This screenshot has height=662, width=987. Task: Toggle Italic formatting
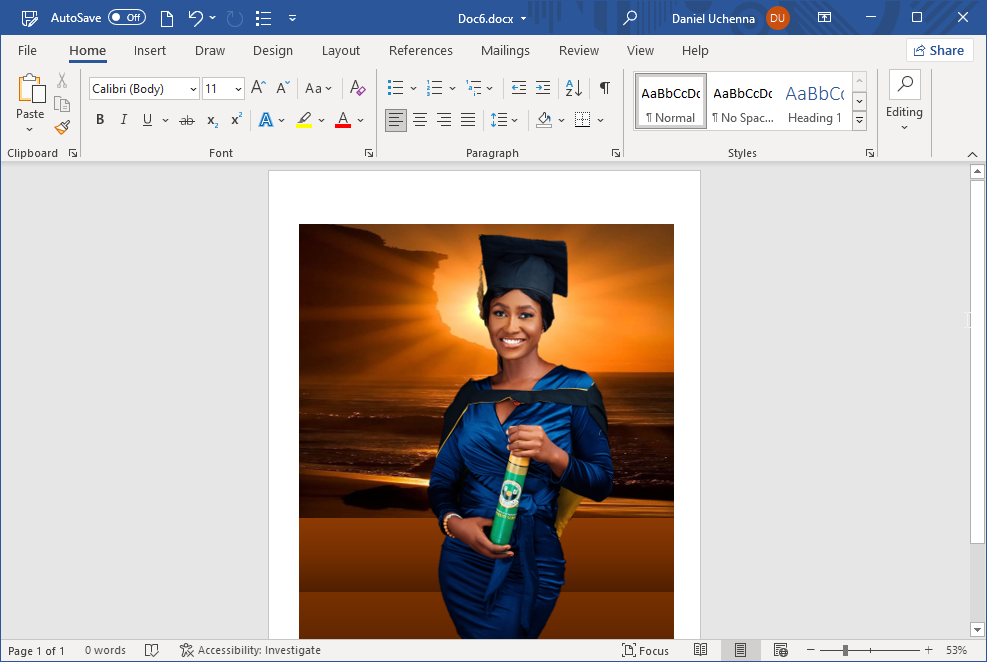(x=124, y=120)
